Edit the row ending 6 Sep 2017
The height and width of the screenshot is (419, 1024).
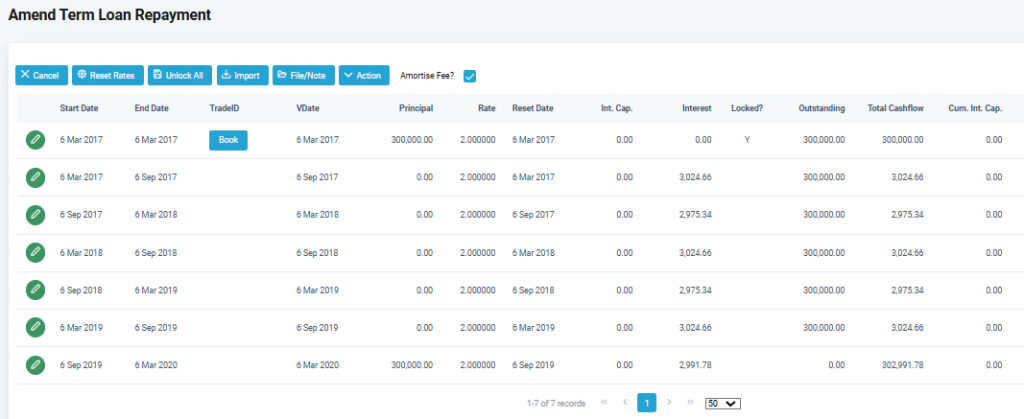(x=35, y=178)
